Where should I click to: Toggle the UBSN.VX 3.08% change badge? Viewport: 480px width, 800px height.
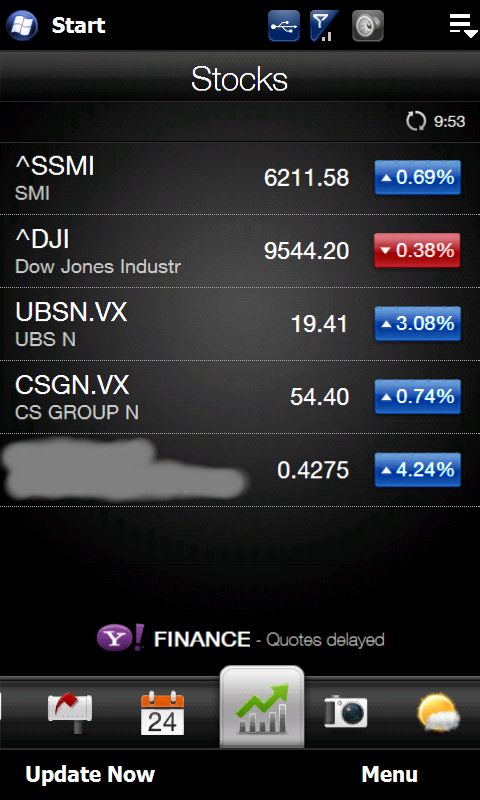point(417,323)
